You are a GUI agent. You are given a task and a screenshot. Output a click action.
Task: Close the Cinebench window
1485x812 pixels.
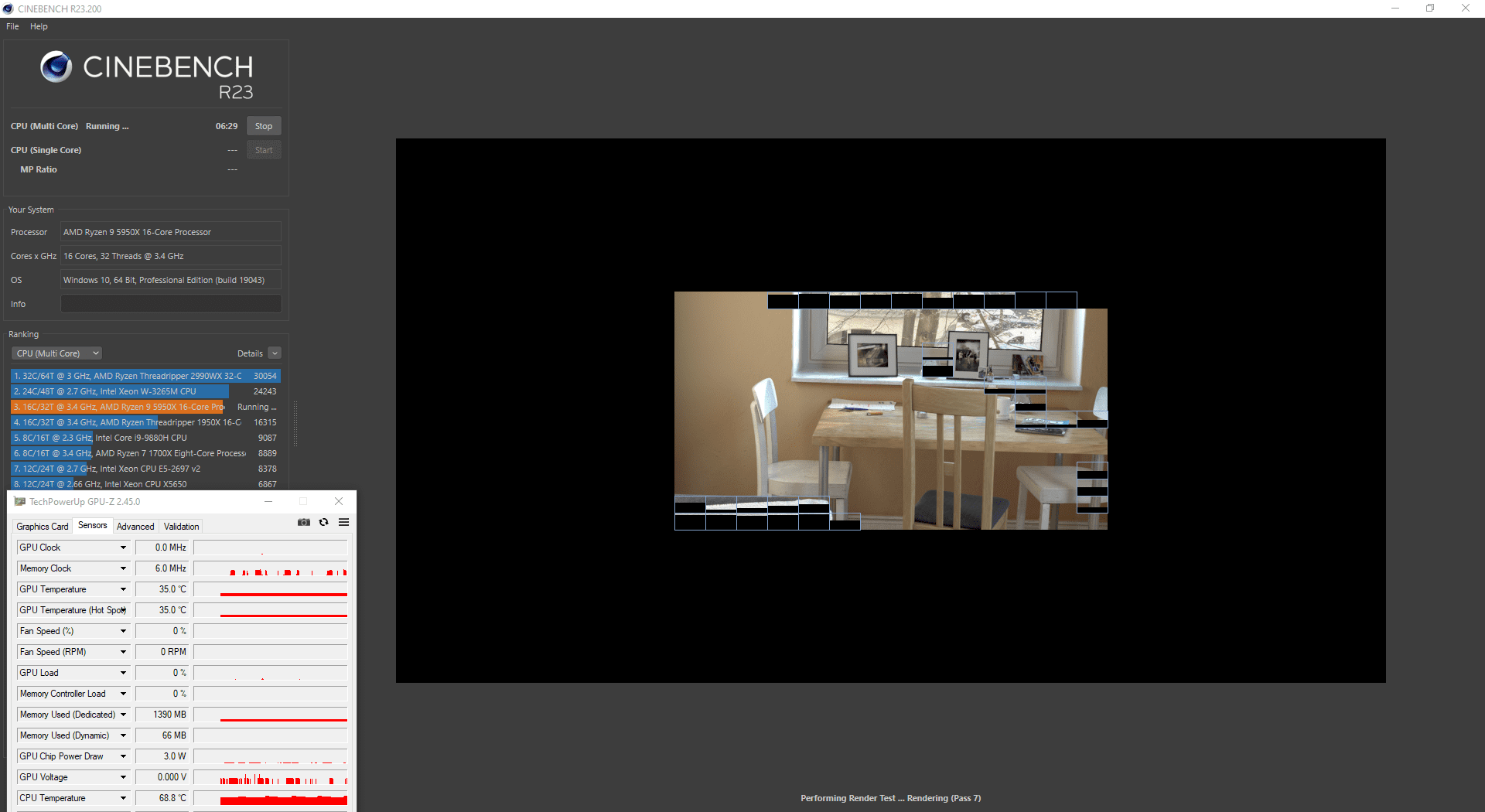[x=1466, y=9]
